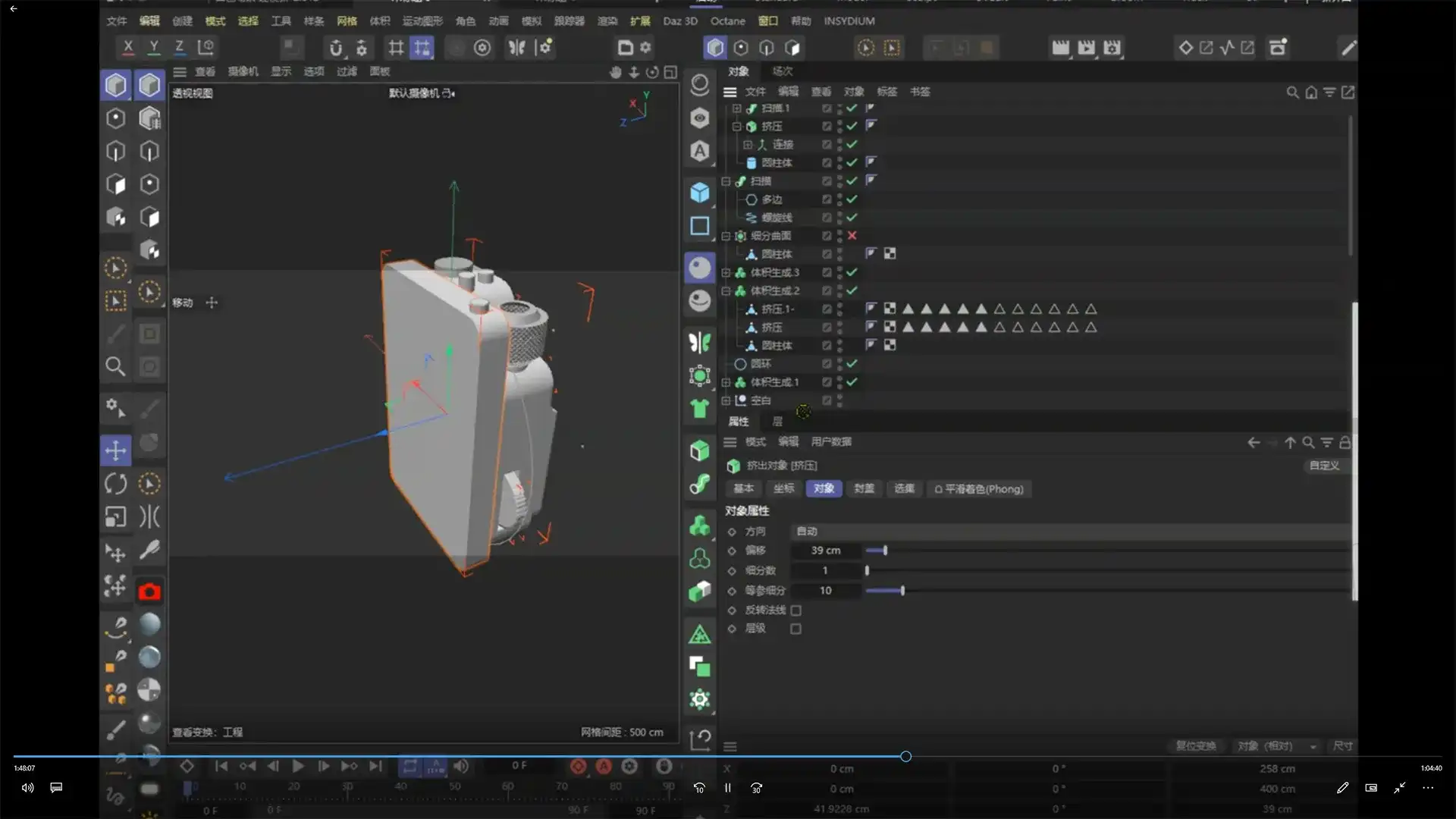1456x819 pixels.
Task: Activate the Rotate tool
Action: click(115, 483)
